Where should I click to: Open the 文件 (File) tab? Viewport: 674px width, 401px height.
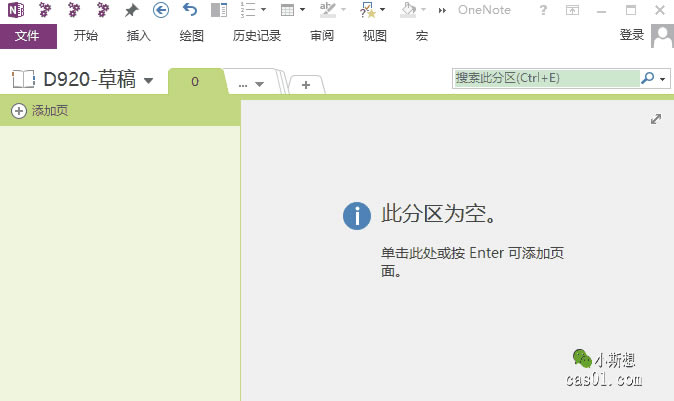click(28, 36)
